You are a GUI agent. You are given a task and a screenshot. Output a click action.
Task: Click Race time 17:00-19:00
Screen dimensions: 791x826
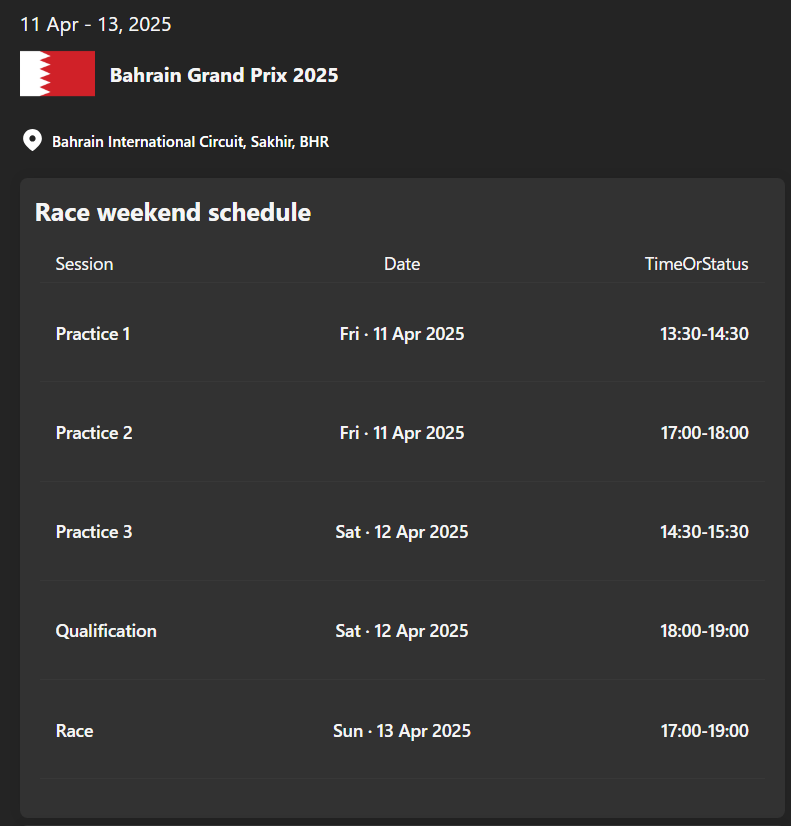[x=705, y=731]
